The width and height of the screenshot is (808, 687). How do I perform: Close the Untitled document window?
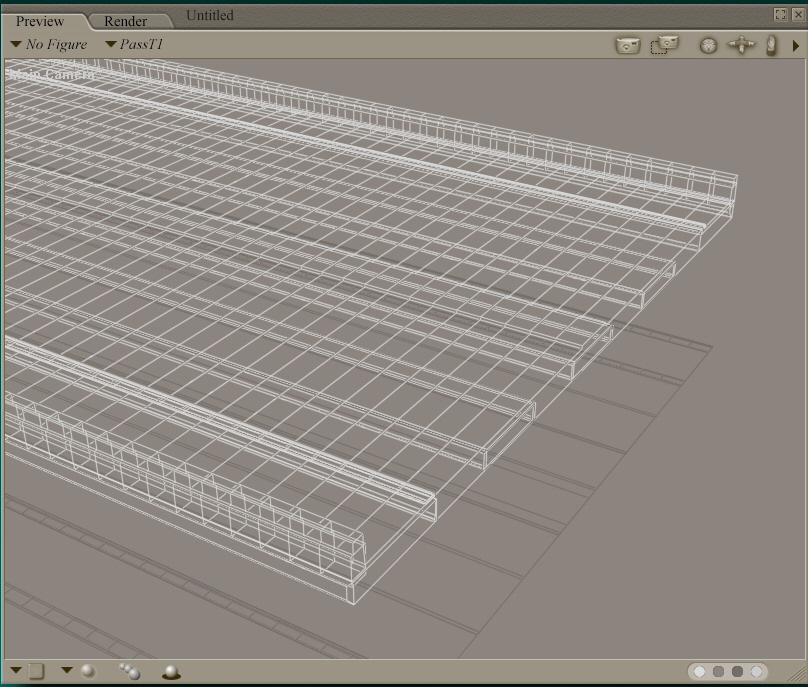pyautogui.click(x=798, y=14)
